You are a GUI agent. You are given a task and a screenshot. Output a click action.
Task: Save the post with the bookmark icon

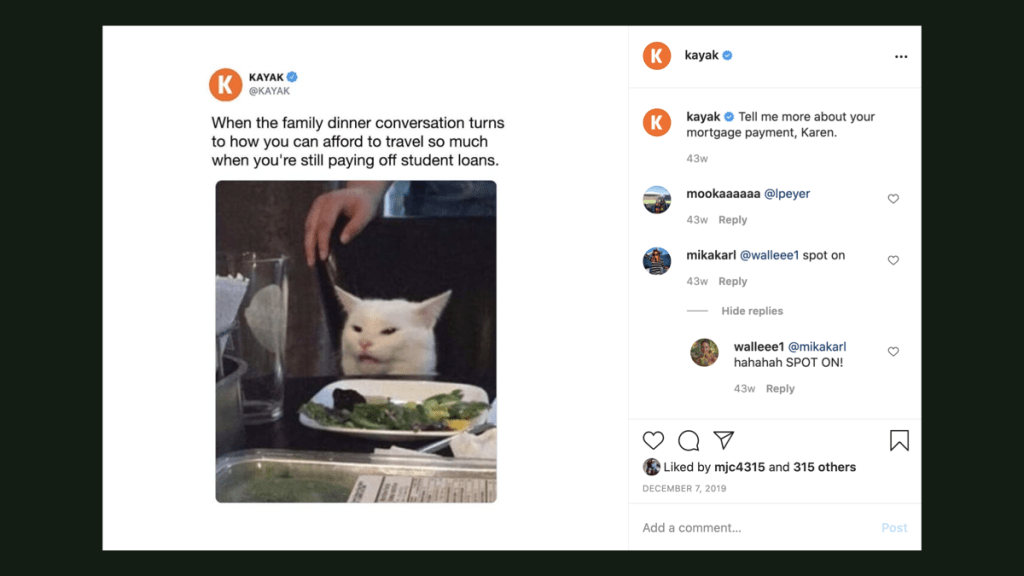(899, 440)
